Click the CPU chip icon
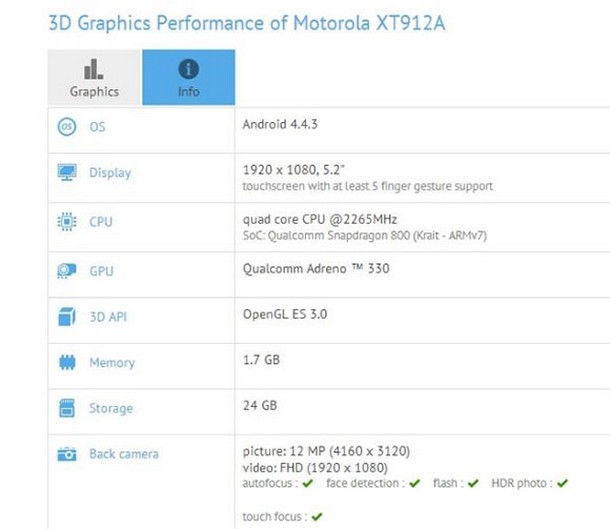610x529 pixels. coord(67,222)
